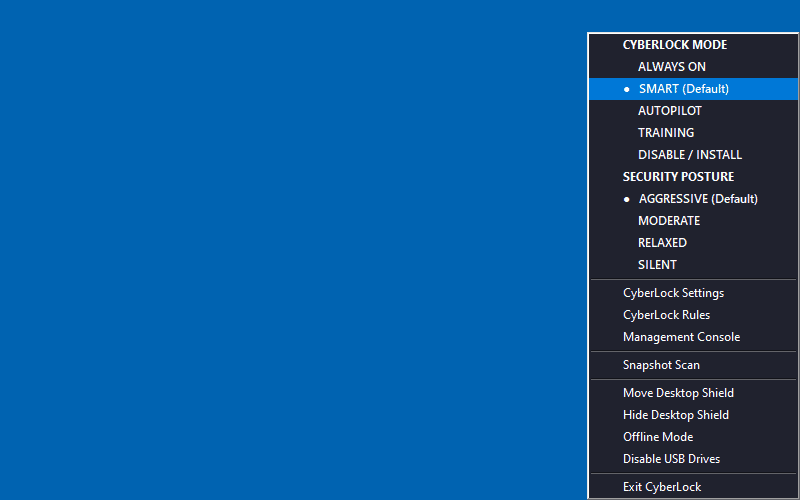Start a Snapshot Scan
This screenshot has width=800, height=500.
point(661,365)
